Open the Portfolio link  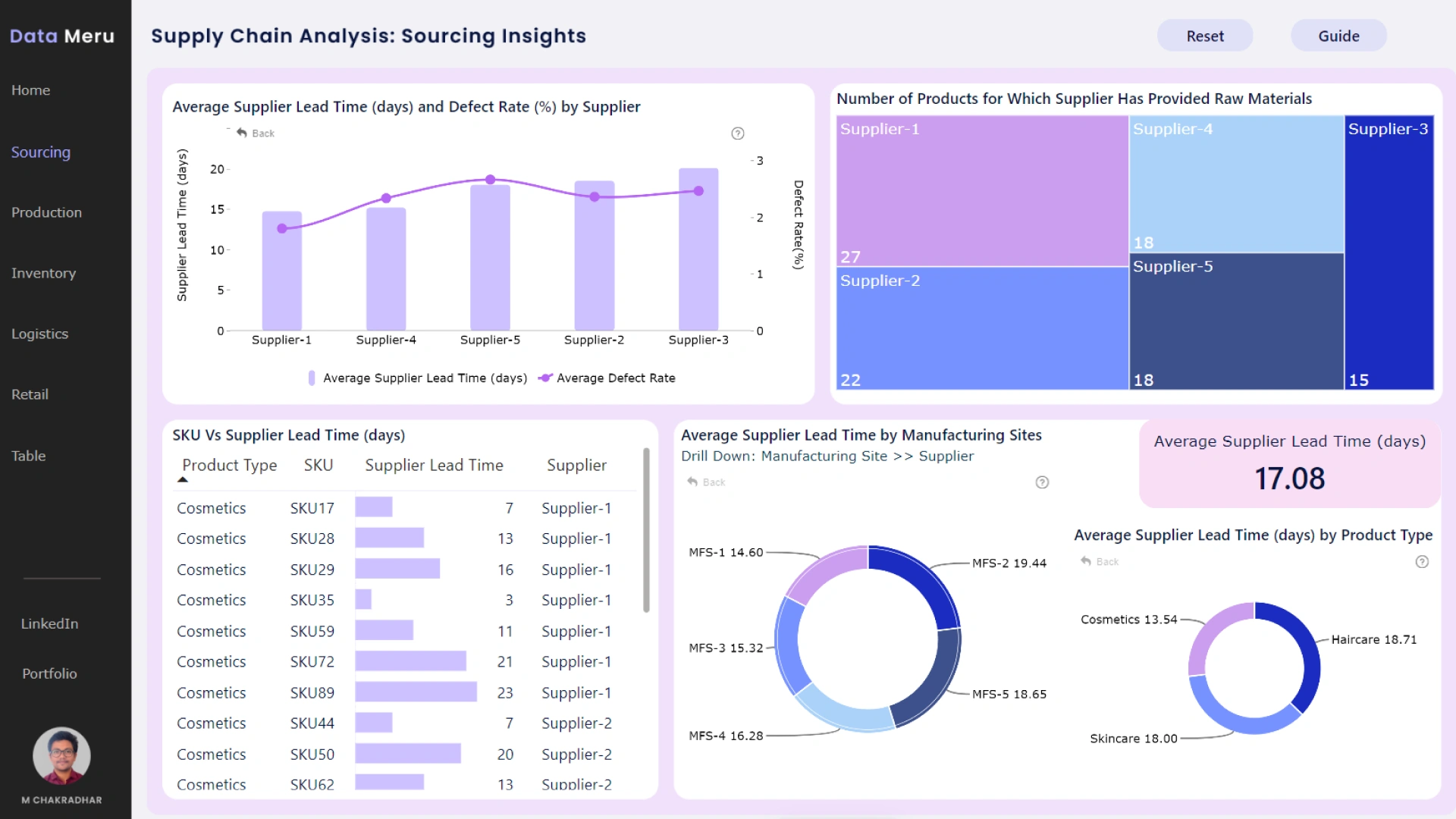click(x=49, y=673)
